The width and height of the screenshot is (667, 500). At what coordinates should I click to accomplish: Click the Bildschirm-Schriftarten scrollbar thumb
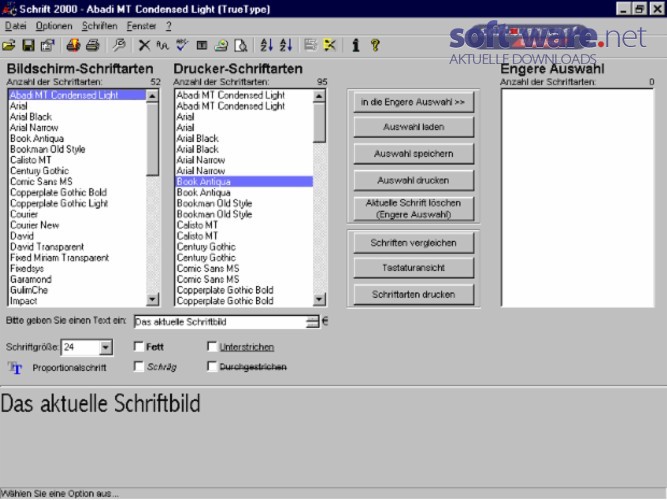coord(152,139)
